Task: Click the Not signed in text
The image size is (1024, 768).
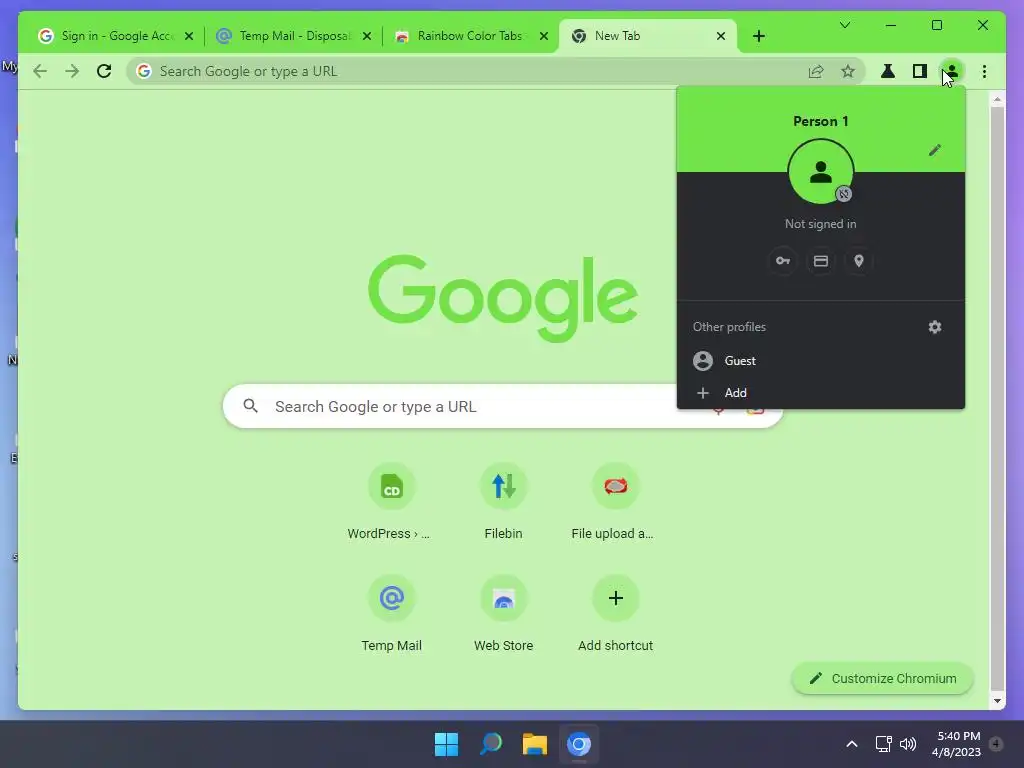Action: point(821,224)
